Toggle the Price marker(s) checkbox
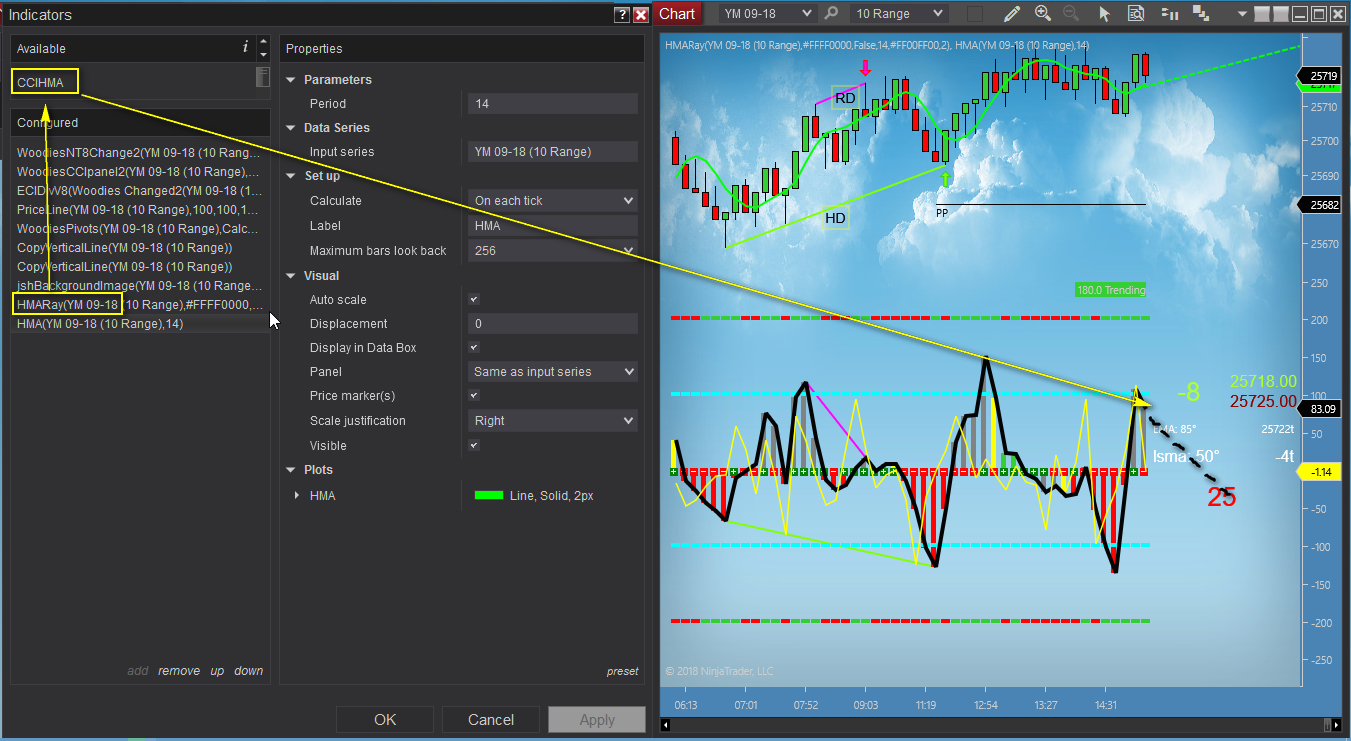Viewport: 1351px width, 741px height. click(x=474, y=396)
